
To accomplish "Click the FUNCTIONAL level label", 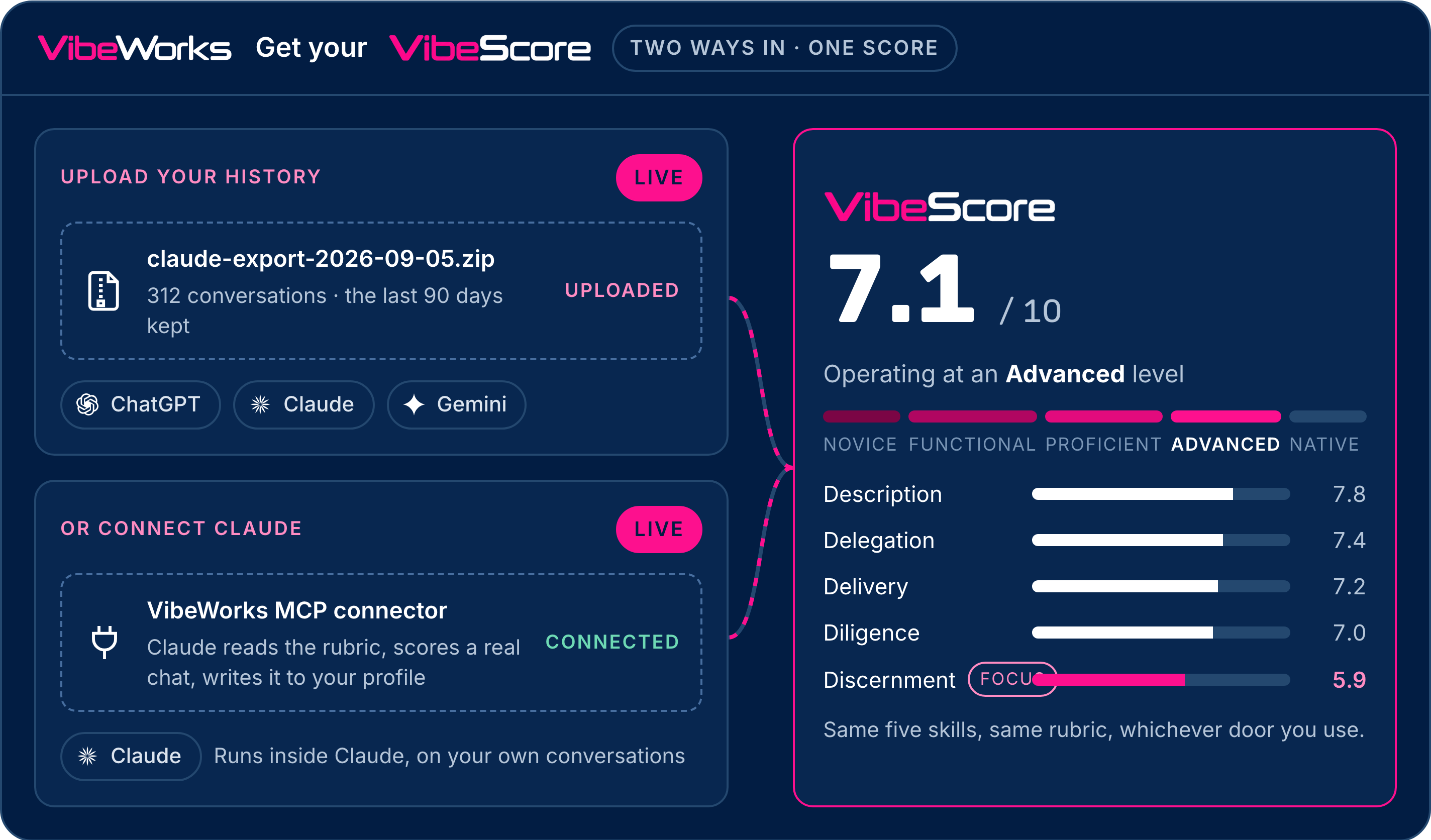I will click(972, 444).
